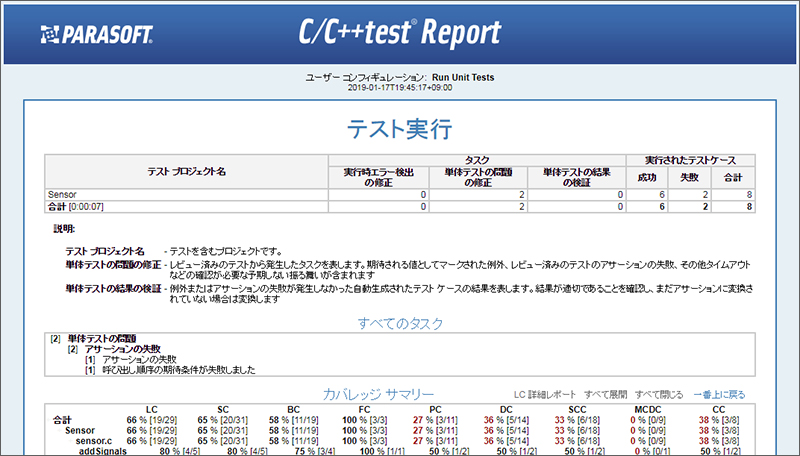Click the 単体テストの問題の修正 column header
The height and width of the screenshot is (456, 800).
(478, 177)
